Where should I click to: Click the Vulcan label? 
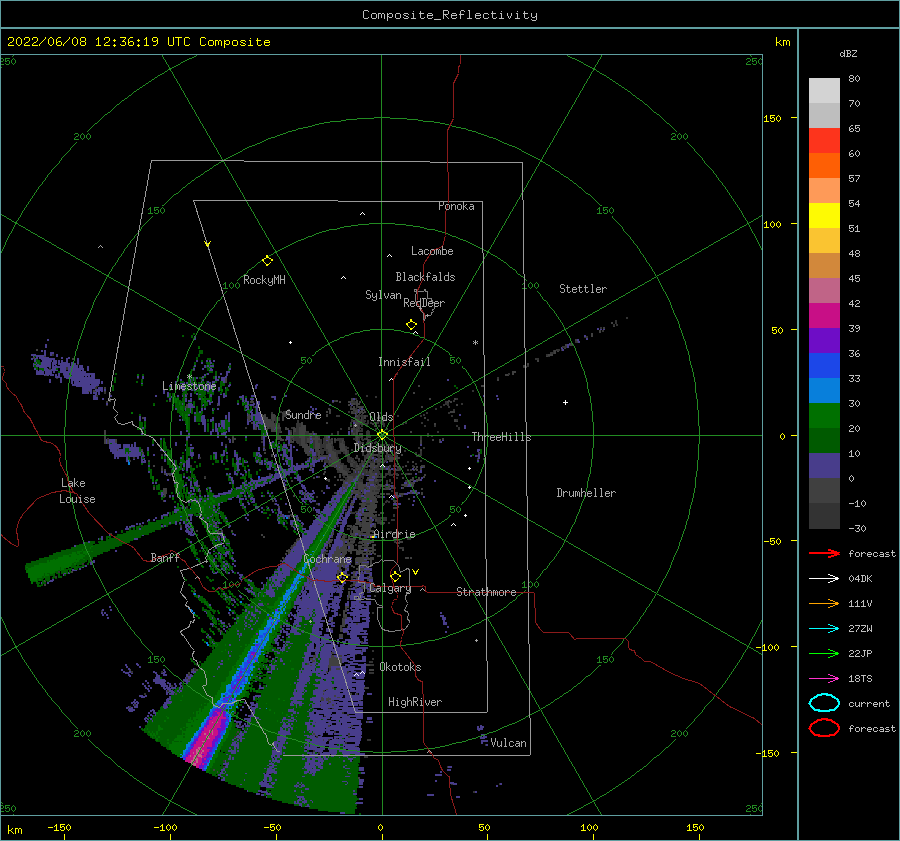coord(509,743)
